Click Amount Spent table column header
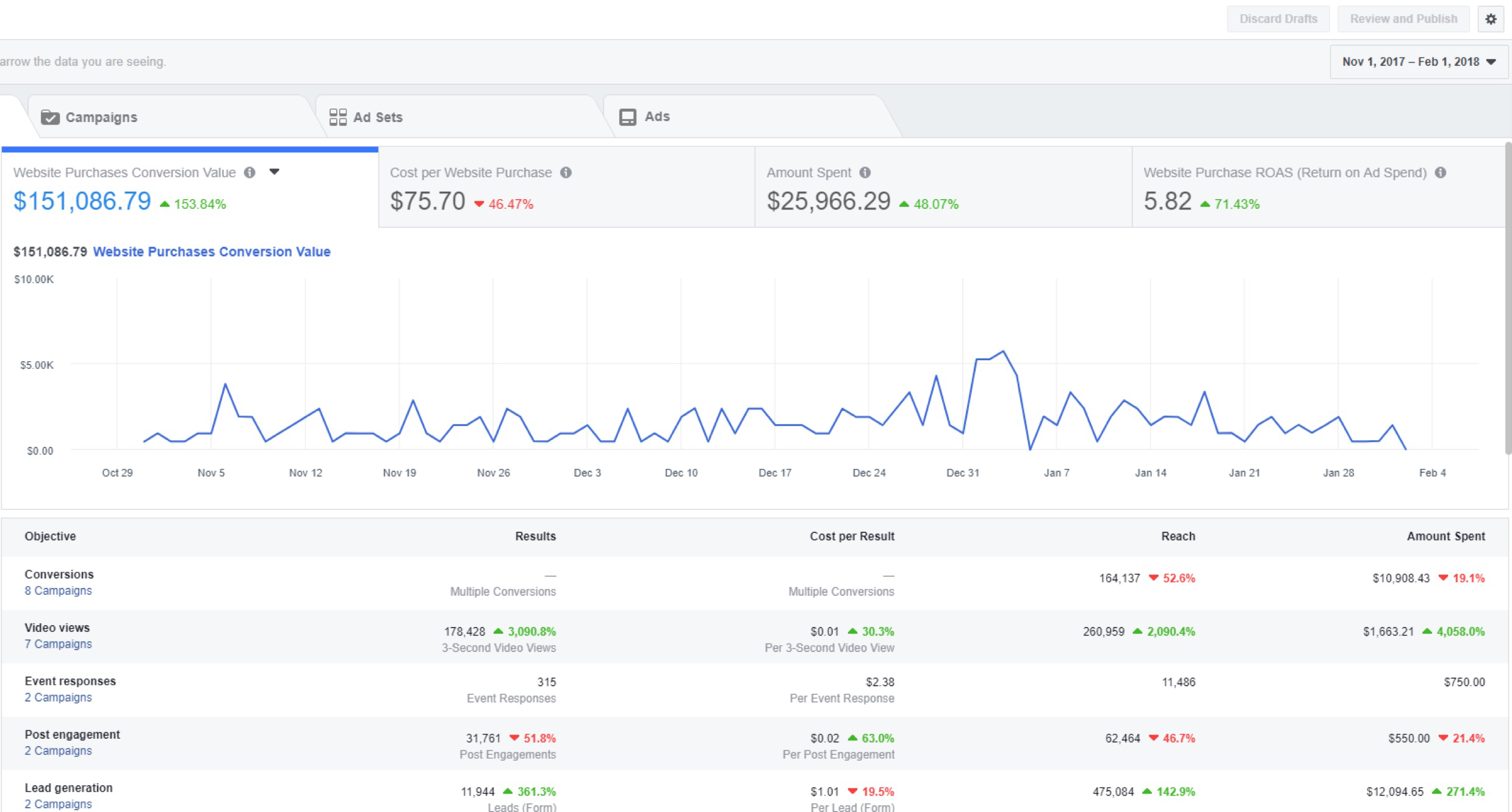The height and width of the screenshot is (812, 1512). pos(1445,536)
